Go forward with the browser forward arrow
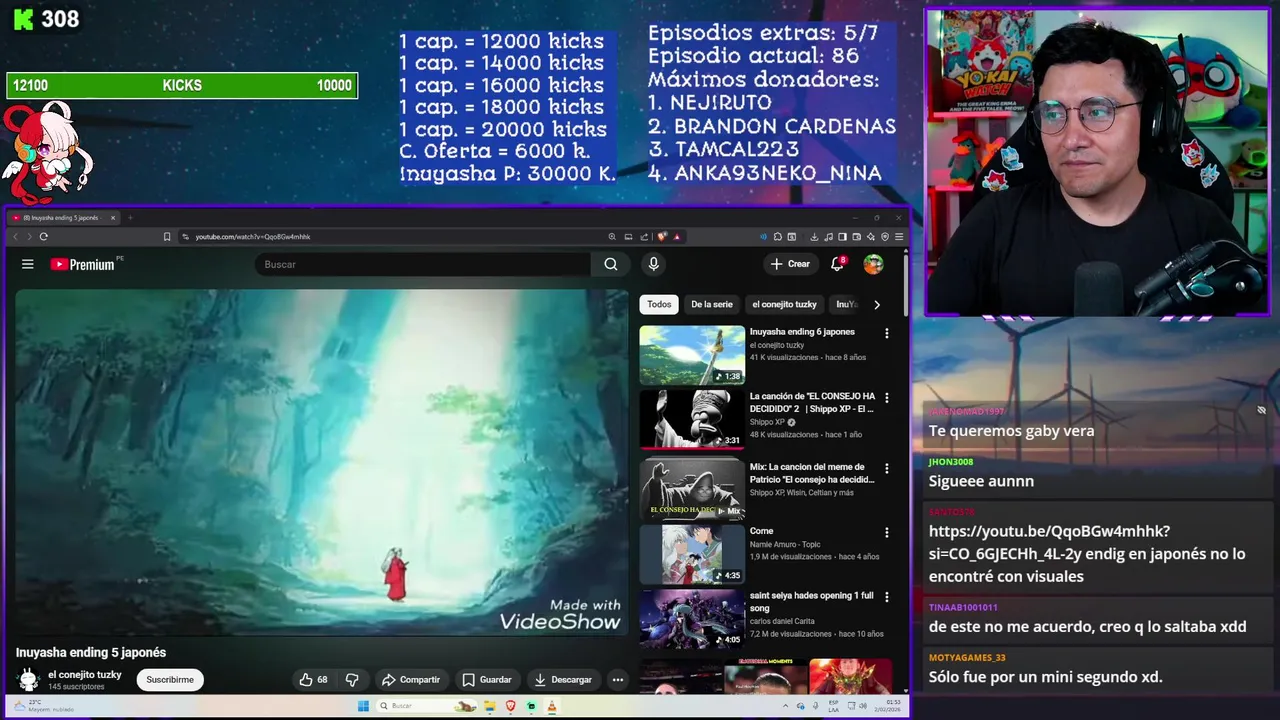1280x720 pixels. pos(29,237)
